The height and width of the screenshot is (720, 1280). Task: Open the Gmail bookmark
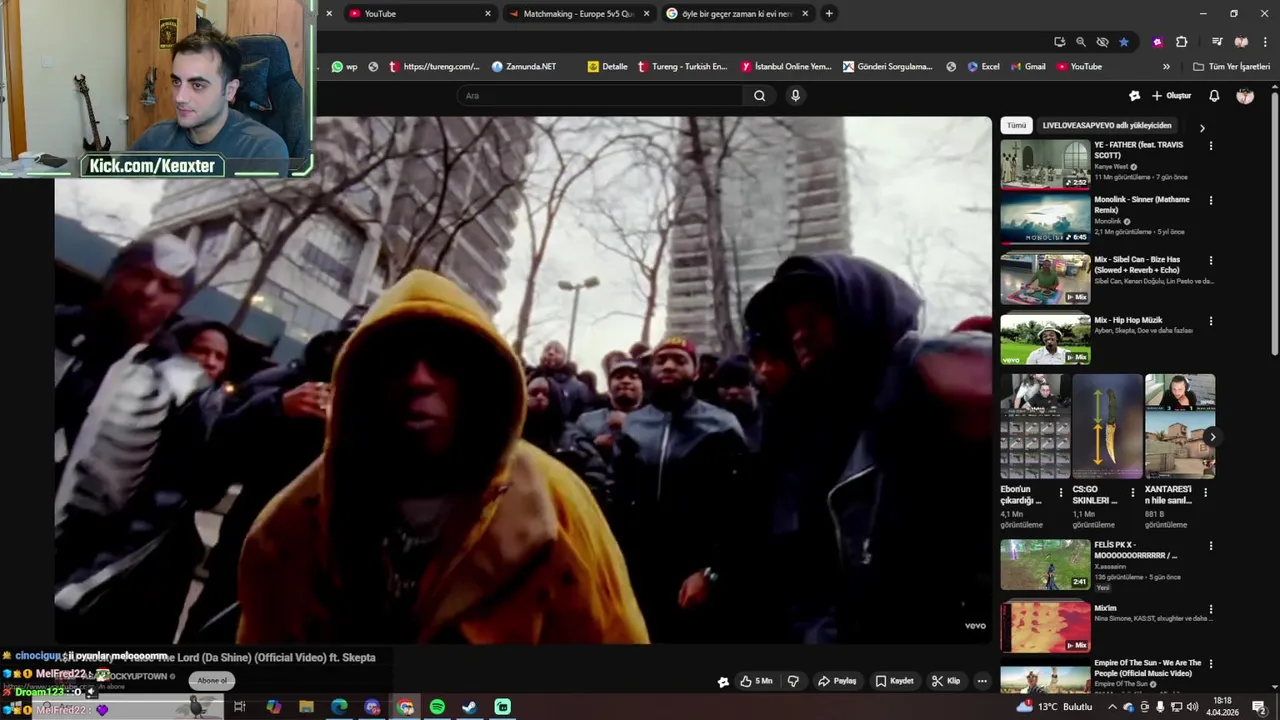[x=1028, y=67]
